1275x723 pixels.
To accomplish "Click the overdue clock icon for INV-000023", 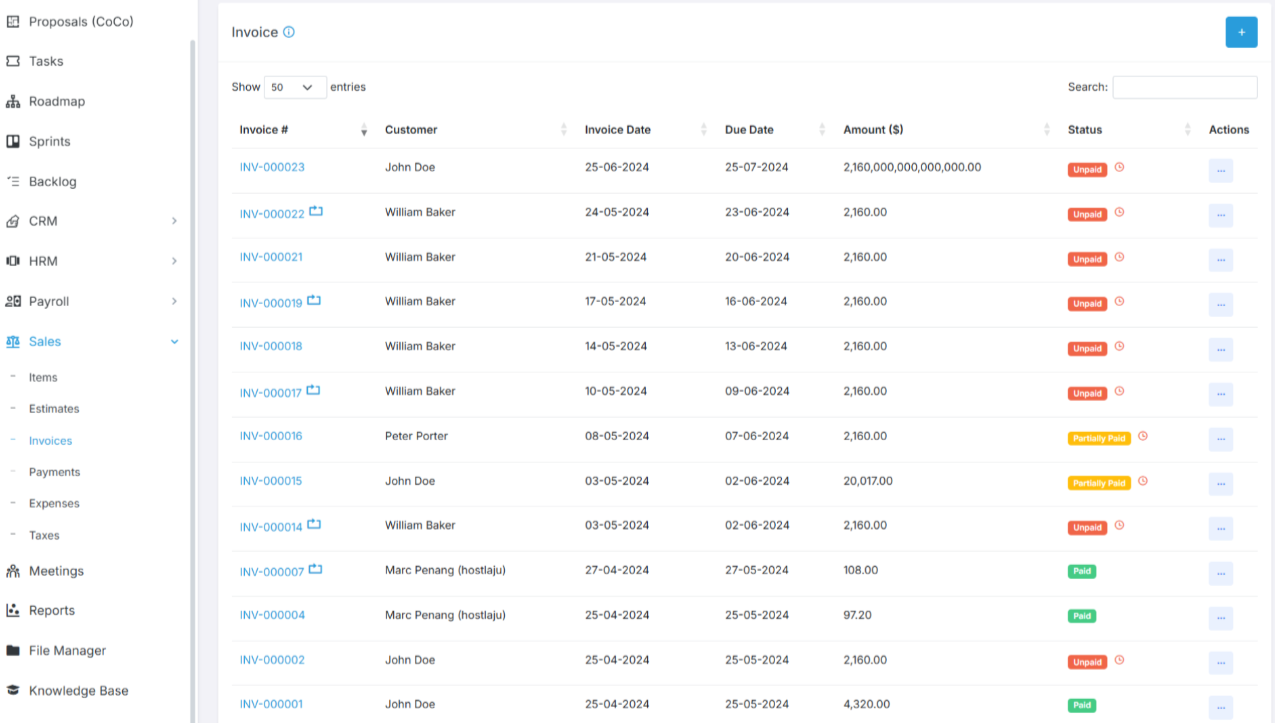I will 1119,167.
